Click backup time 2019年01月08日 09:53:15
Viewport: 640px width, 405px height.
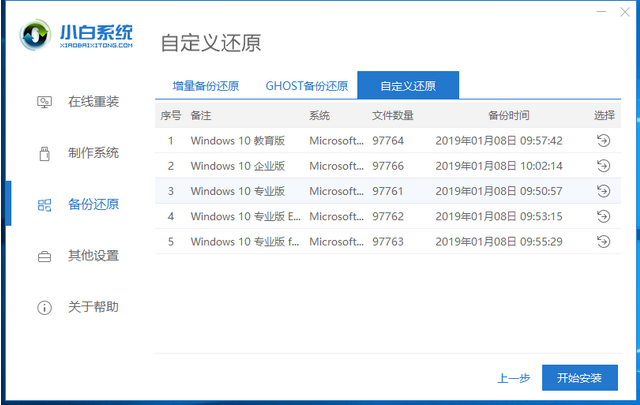click(x=499, y=216)
